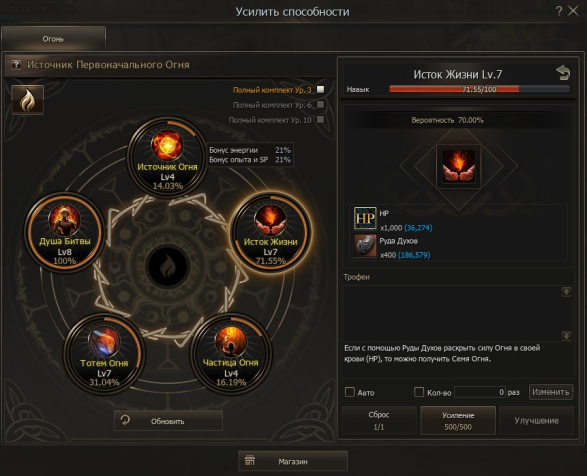Click the back arrow in skill panel

coord(563,73)
